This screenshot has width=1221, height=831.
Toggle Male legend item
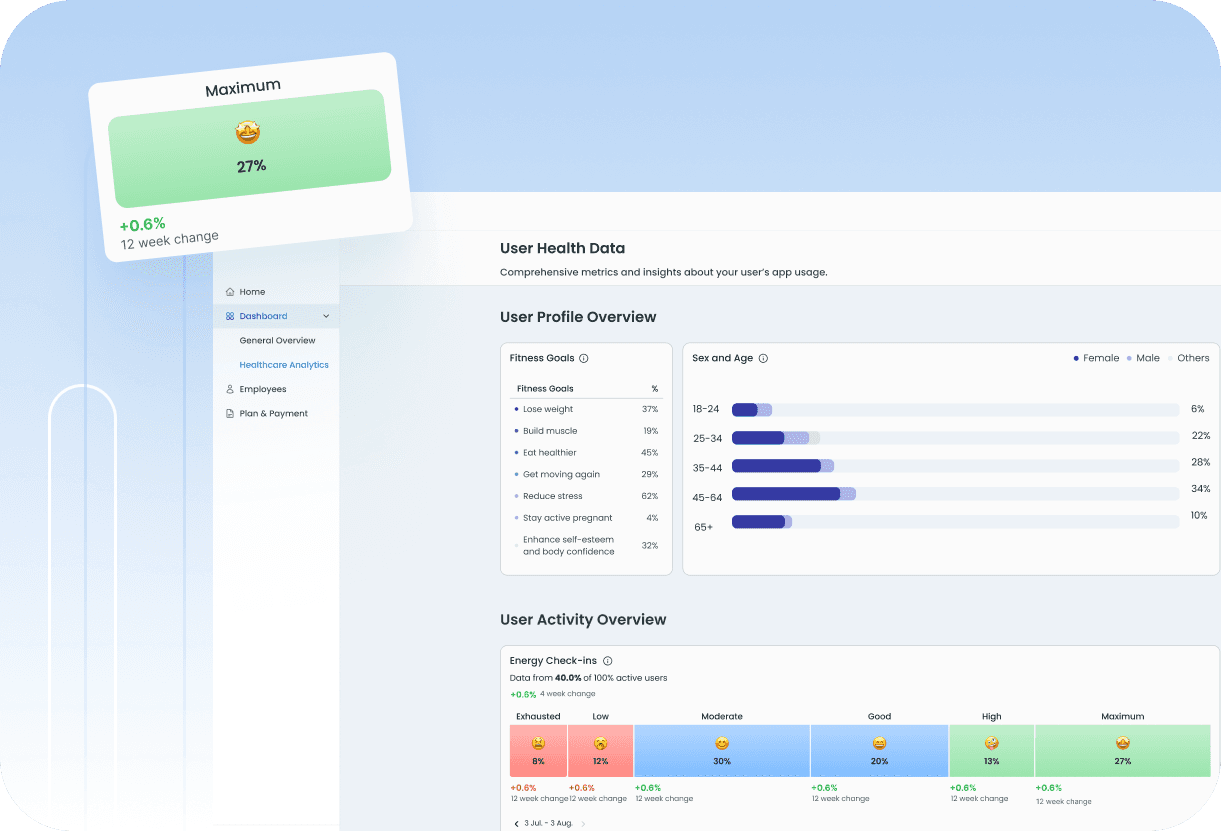point(1143,358)
